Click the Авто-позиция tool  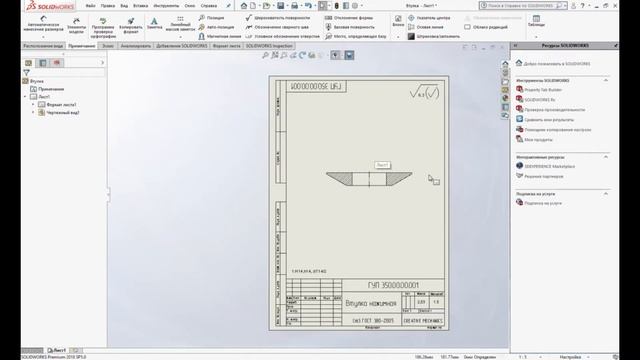point(216,27)
